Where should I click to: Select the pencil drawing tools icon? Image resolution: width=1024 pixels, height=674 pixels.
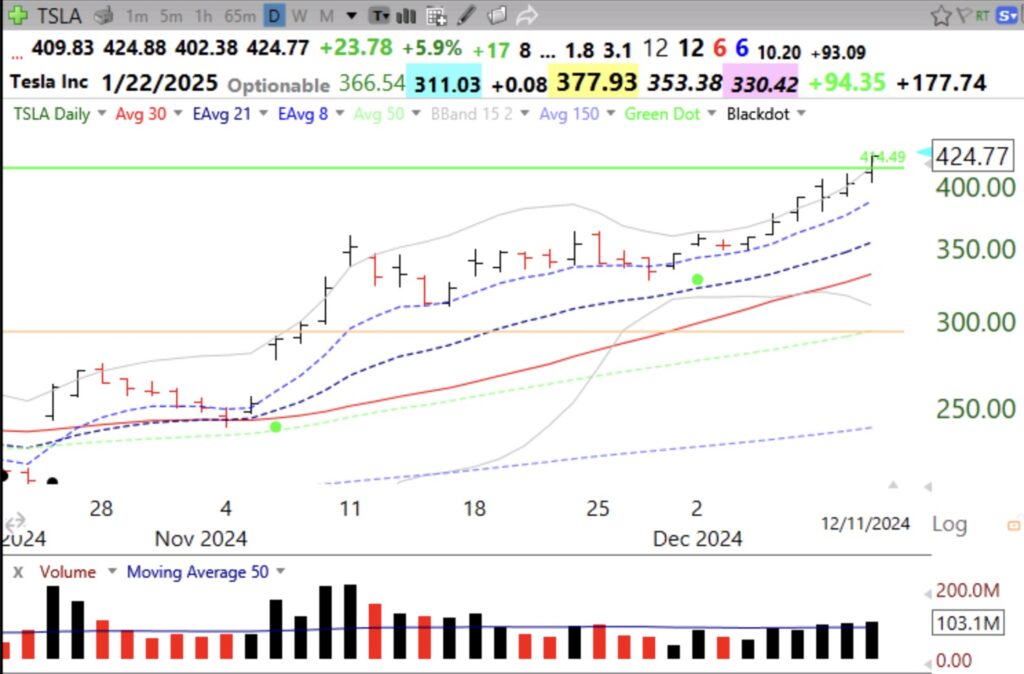464,15
